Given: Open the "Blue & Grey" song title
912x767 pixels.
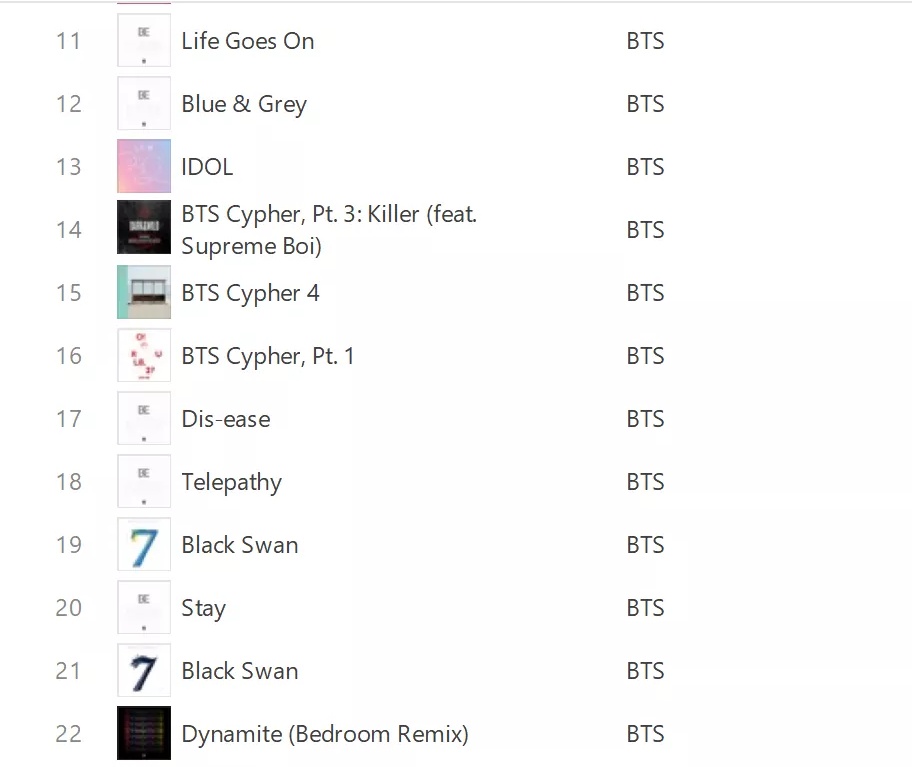Looking at the screenshot, I should click(243, 104).
